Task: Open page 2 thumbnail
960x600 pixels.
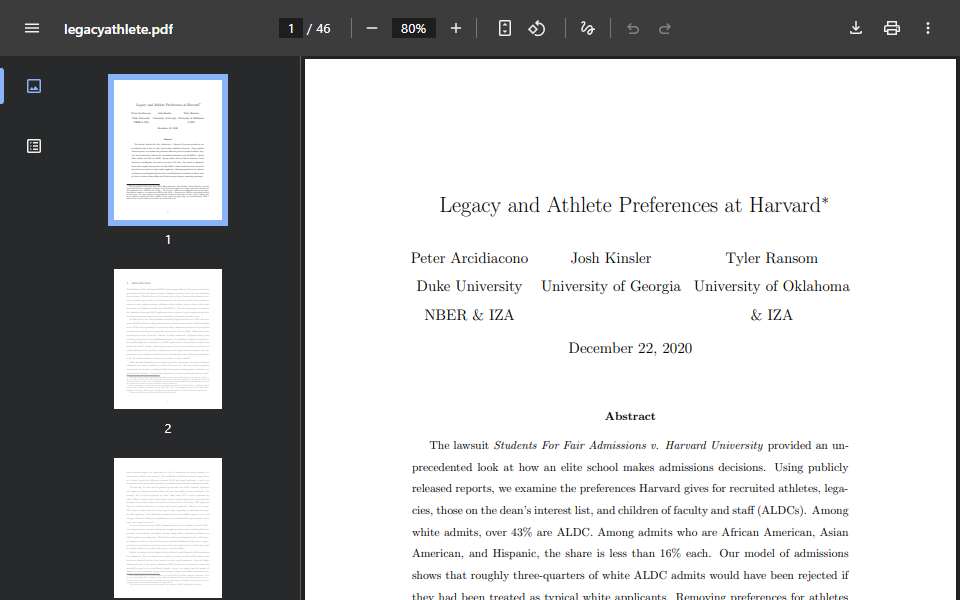Action: (168, 339)
